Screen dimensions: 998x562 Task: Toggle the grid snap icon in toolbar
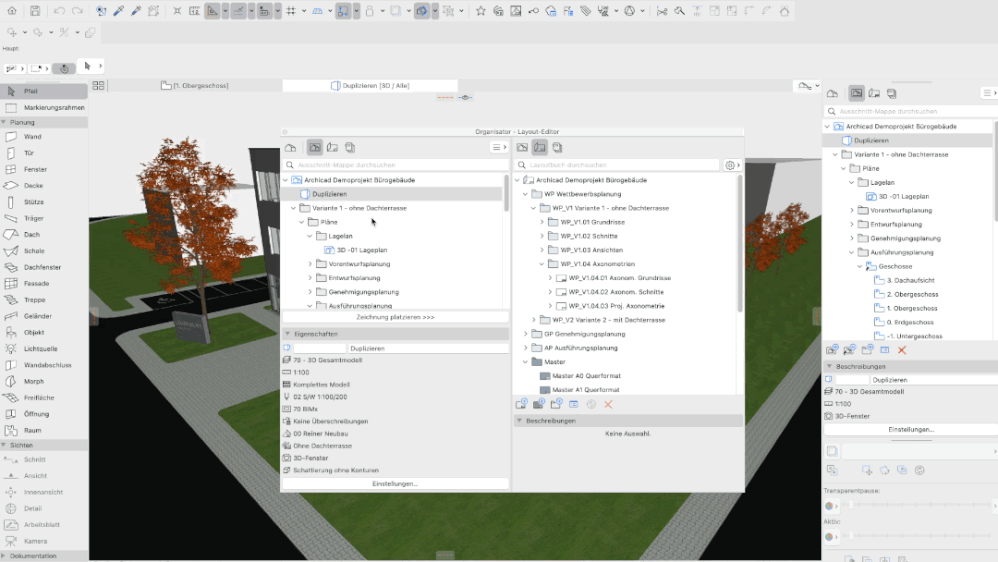point(291,11)
